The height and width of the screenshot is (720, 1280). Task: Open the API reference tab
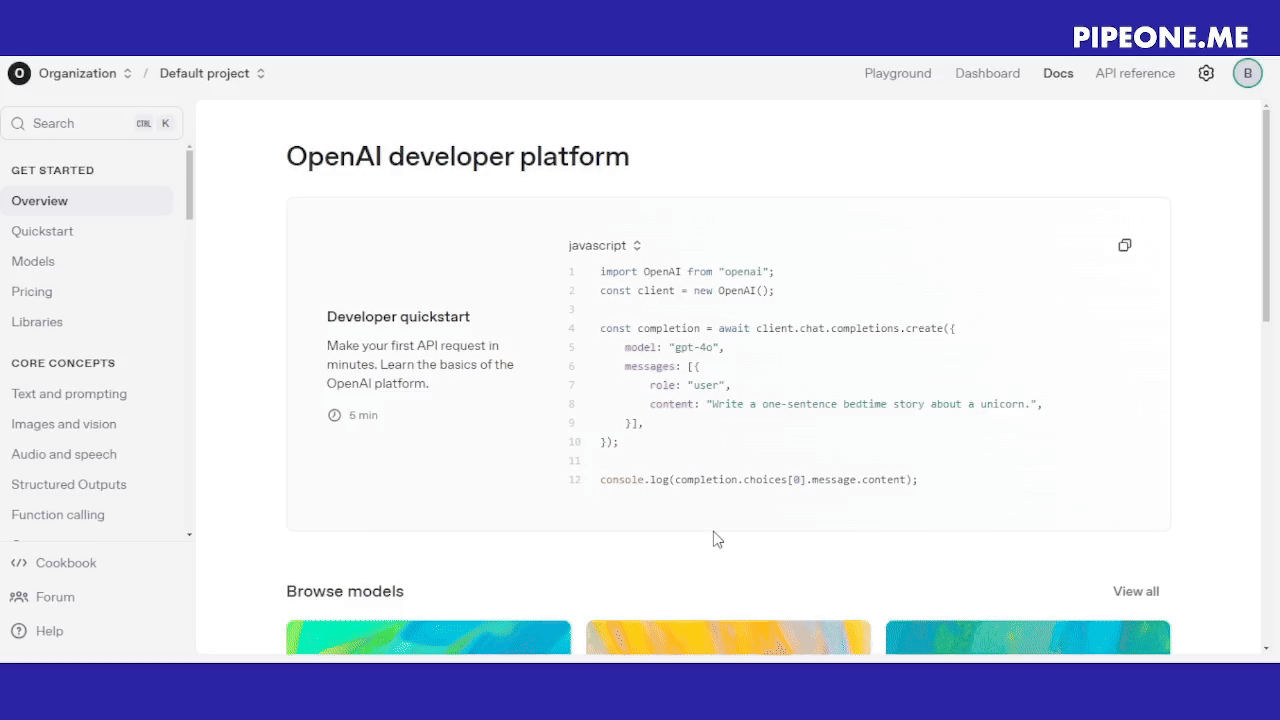1135,73
